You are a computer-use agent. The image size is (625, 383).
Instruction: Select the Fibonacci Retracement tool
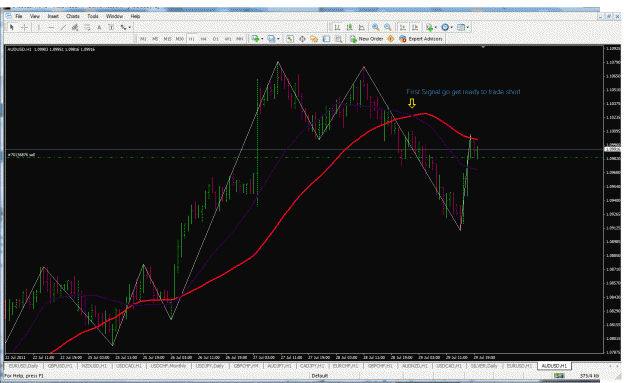pos(87,27)
